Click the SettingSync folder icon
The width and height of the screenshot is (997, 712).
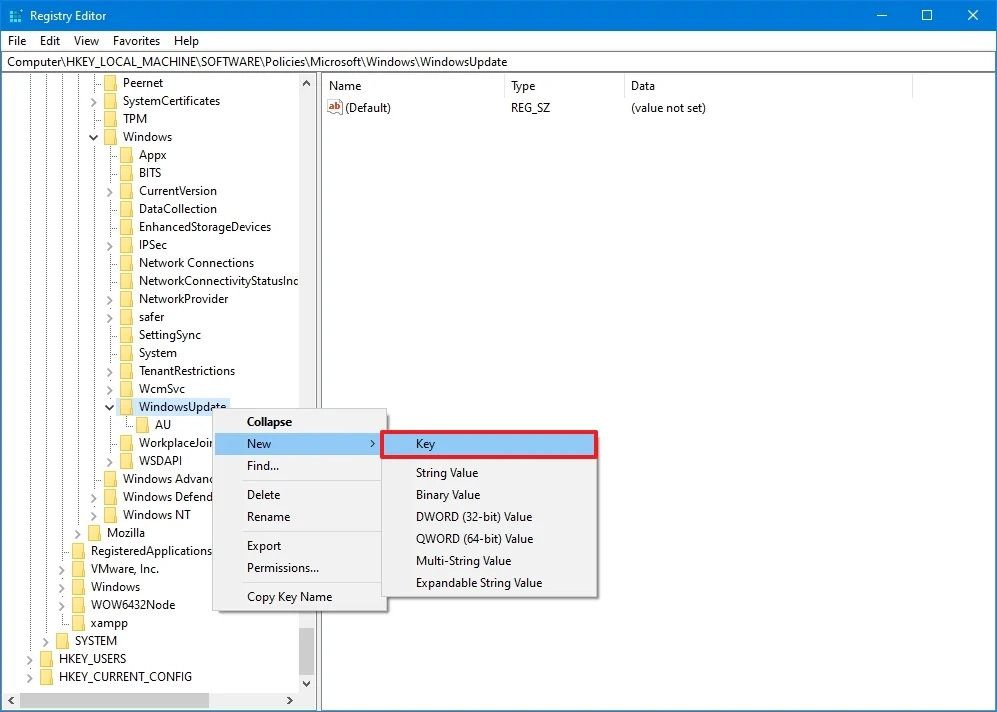pos(127,335)
